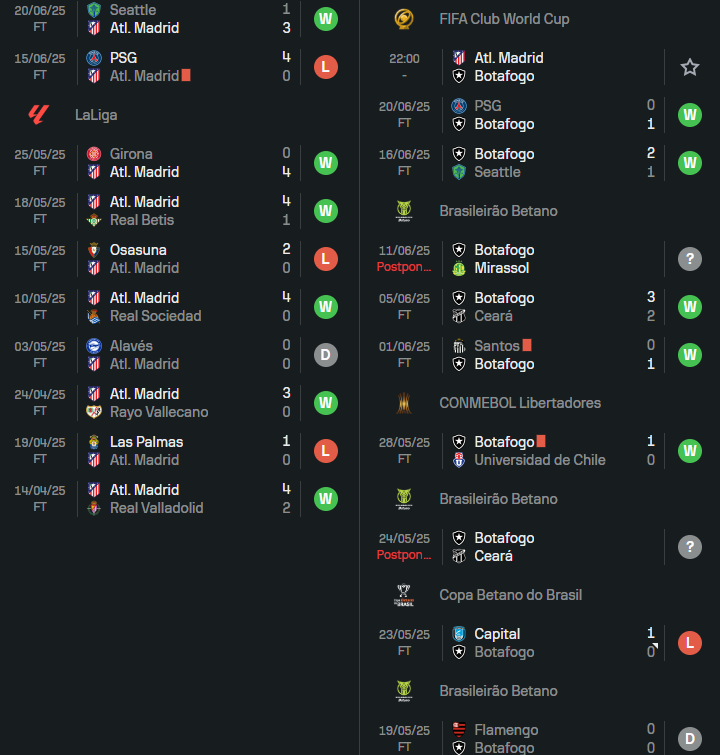Open the Capital vs Botafogo match row
The width and height of the screenshot is (720, 755).
point(539,643)
